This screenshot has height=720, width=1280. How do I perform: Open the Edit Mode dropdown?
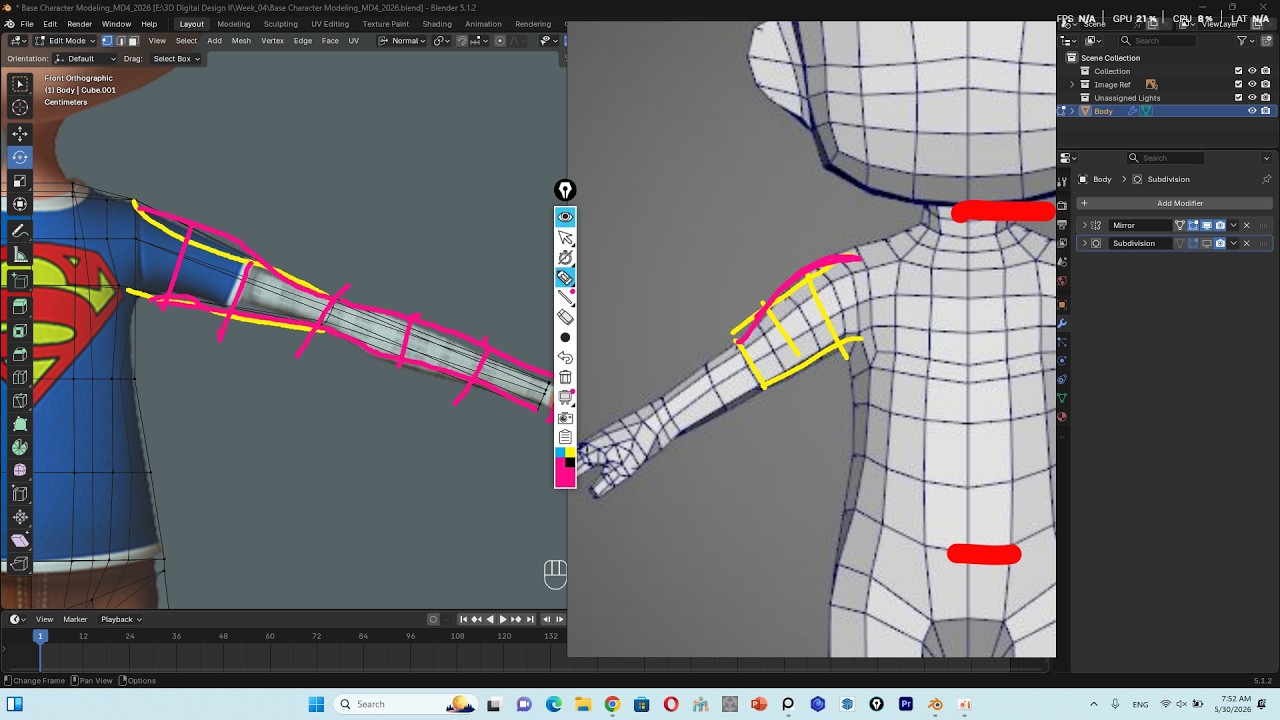pyautogui.click(x=65, y=41)
